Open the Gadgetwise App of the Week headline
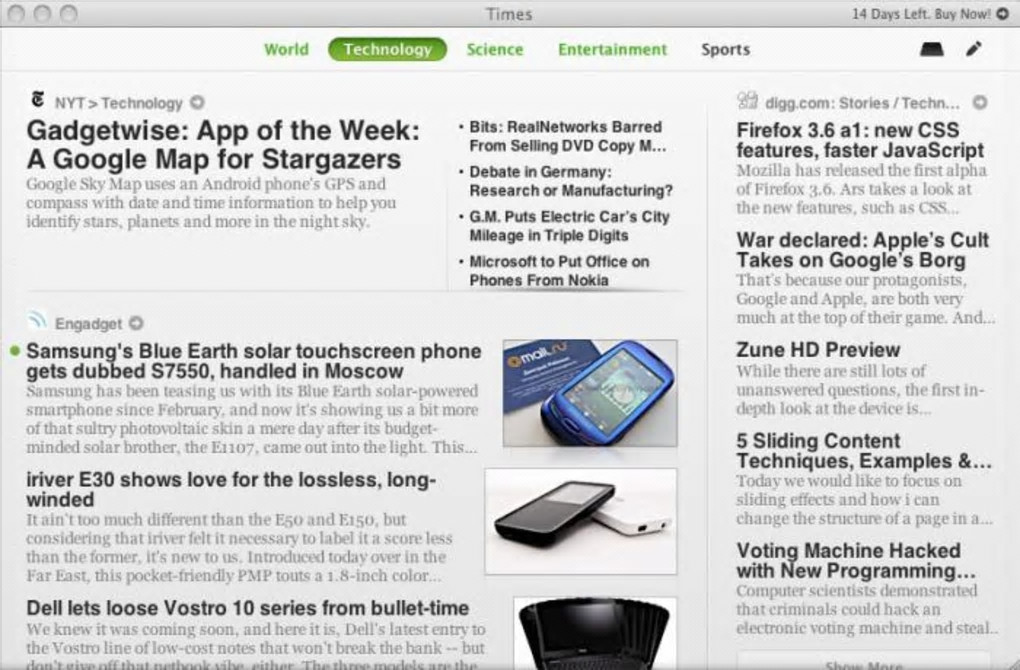1020x670 pixels. (x=223, y=144)
